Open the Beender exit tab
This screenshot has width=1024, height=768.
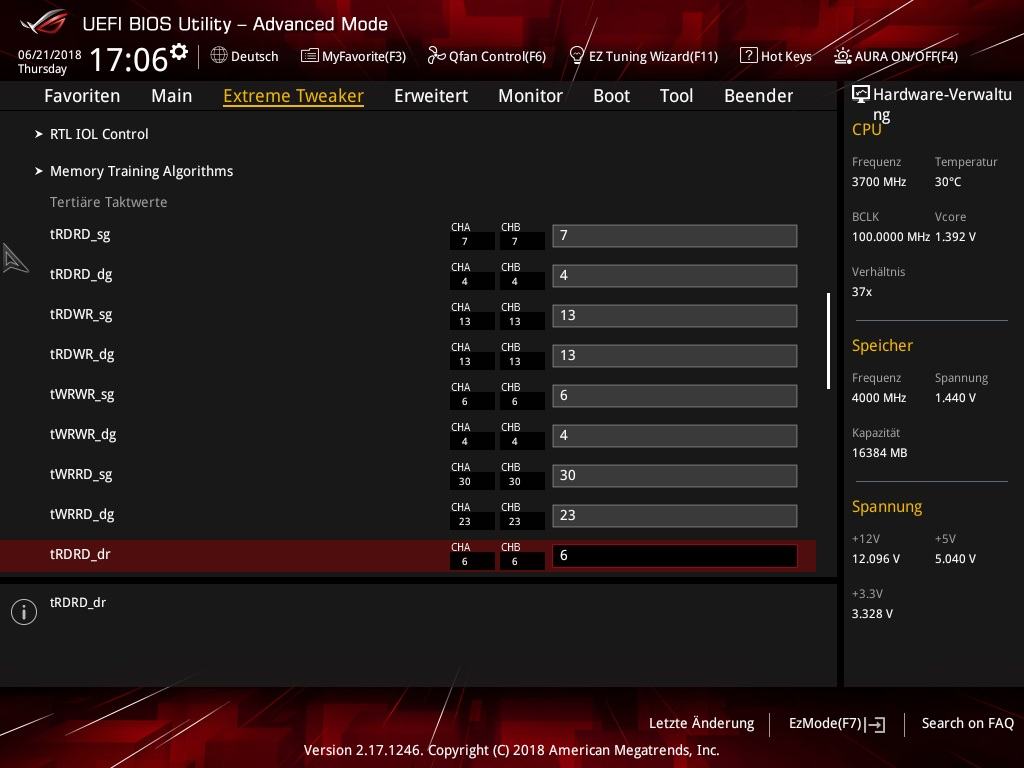(x=759, y=96)
